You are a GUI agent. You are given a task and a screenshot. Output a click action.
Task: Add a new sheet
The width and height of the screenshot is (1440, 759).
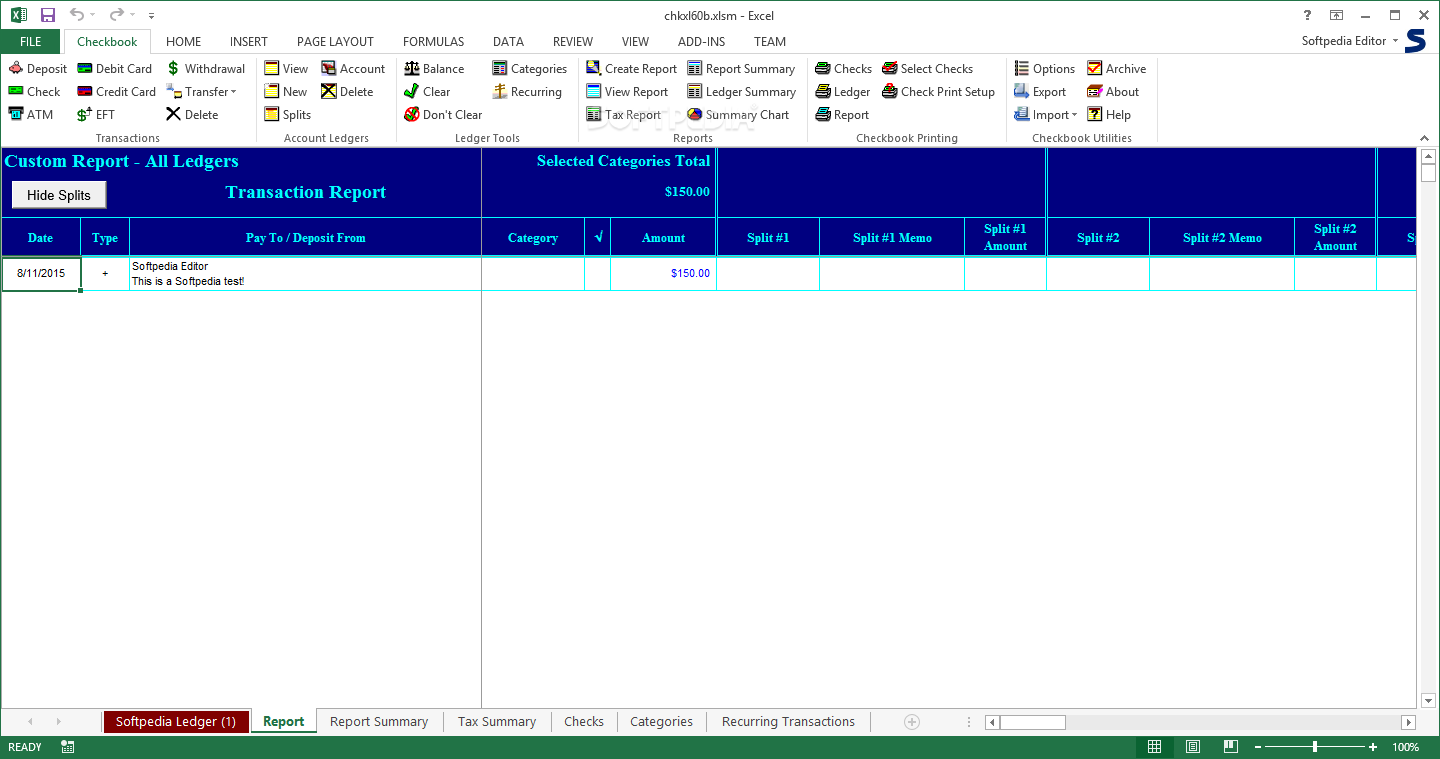point(911,721)
